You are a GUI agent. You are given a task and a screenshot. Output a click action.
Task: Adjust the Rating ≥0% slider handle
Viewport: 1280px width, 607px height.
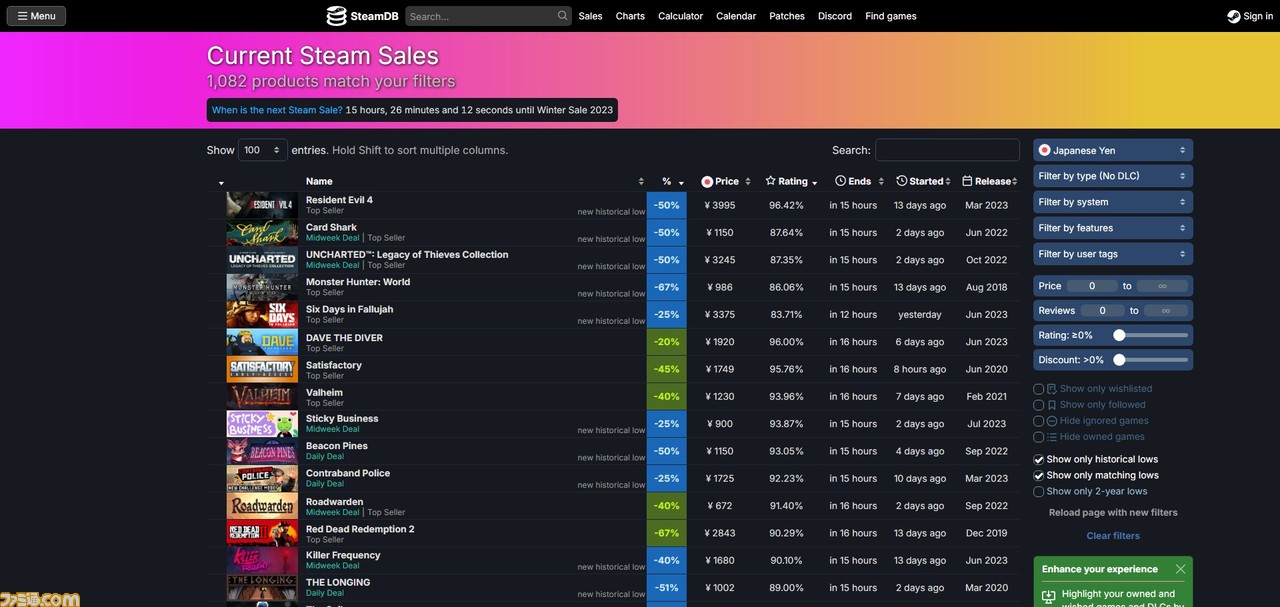click(x=1119, y=335)
